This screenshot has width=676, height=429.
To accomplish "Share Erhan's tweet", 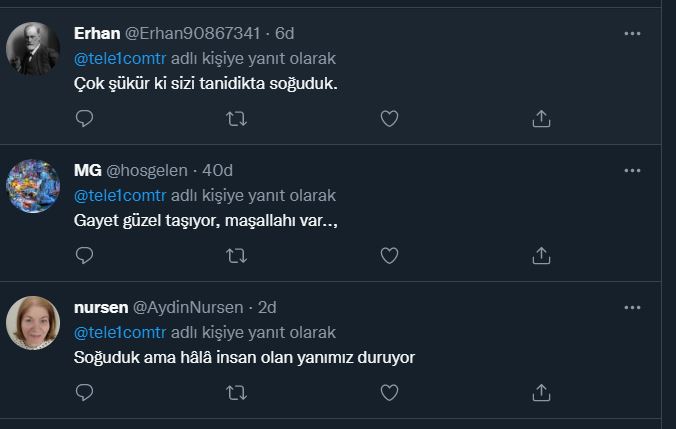I will (541, 119).
